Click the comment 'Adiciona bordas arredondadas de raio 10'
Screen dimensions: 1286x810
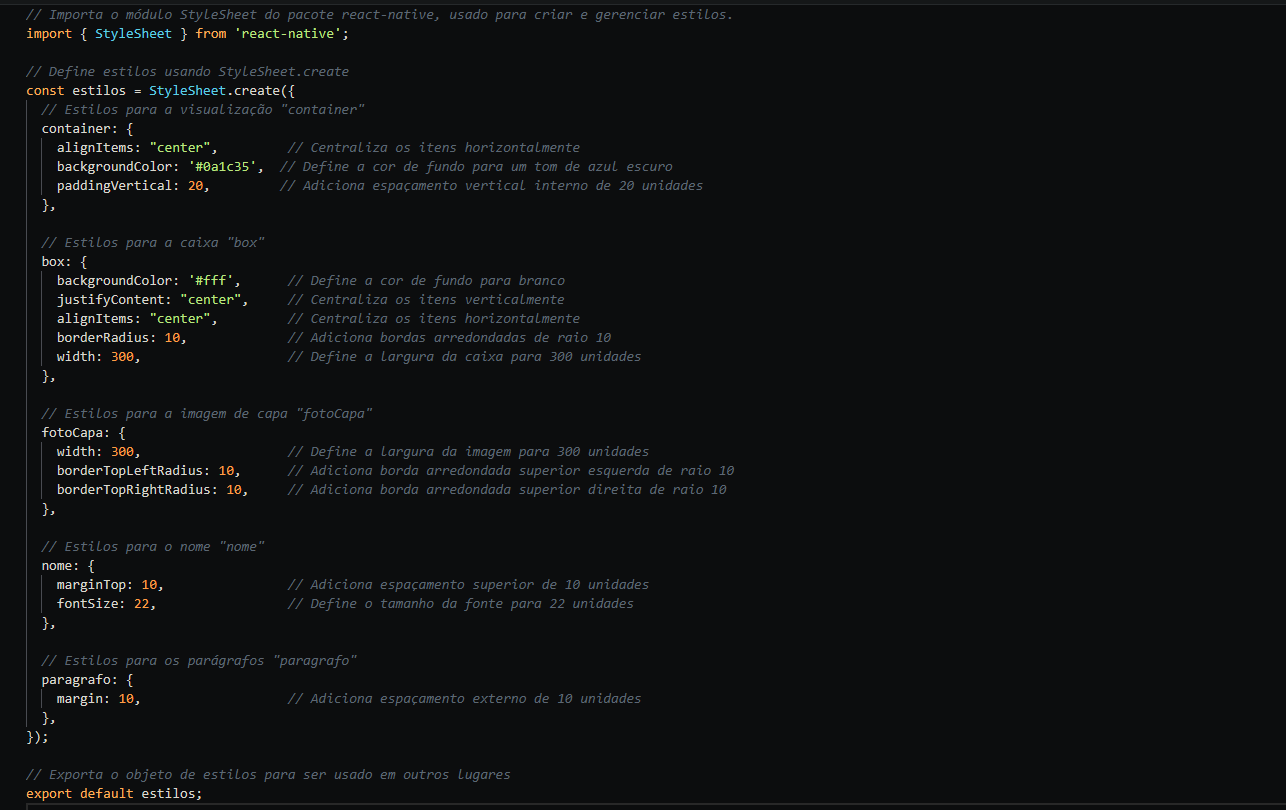pos(449,337)
